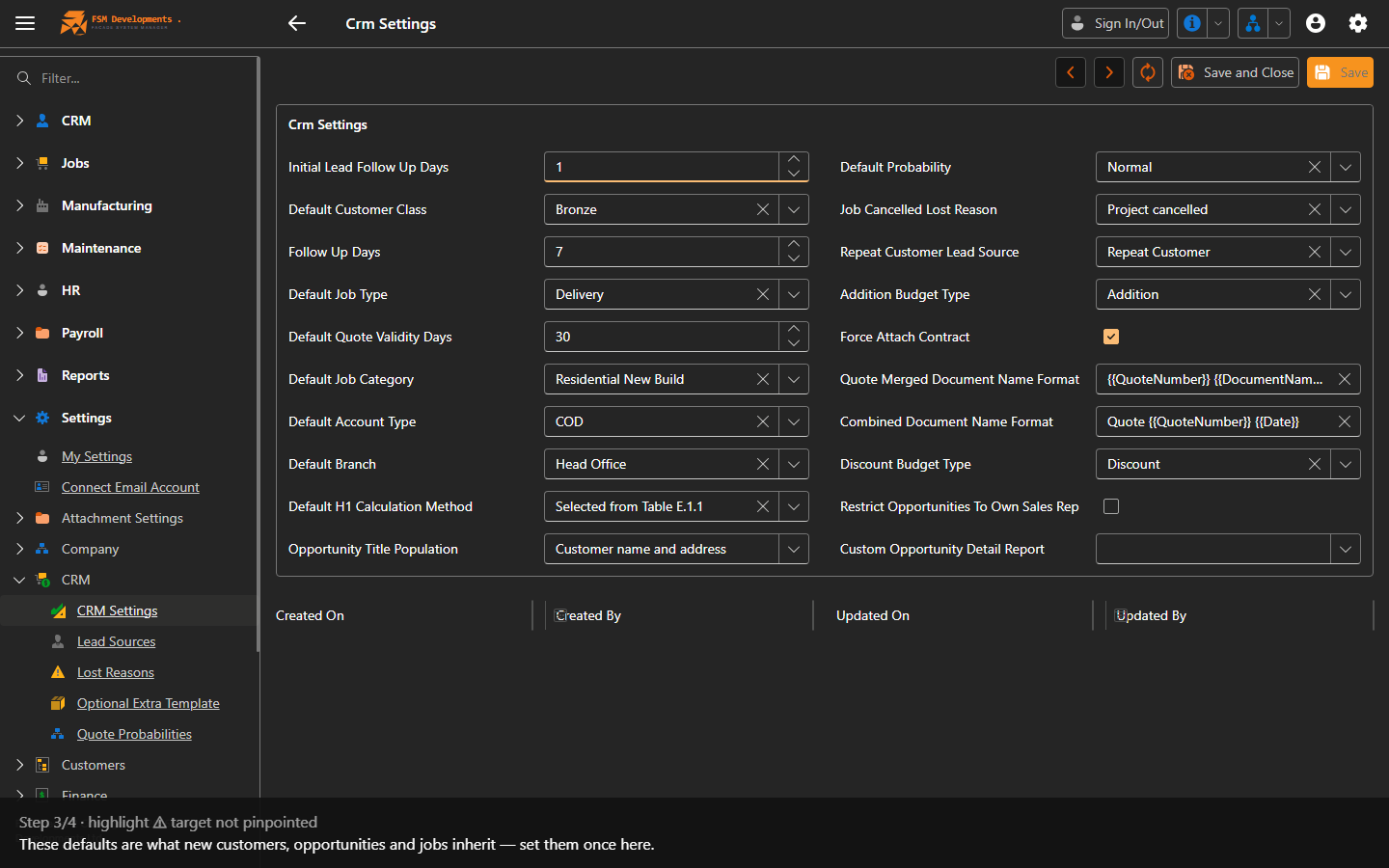Open Lost Reasons link
Viewport: 1389px width, 868px height.
(x=115, y=672)
